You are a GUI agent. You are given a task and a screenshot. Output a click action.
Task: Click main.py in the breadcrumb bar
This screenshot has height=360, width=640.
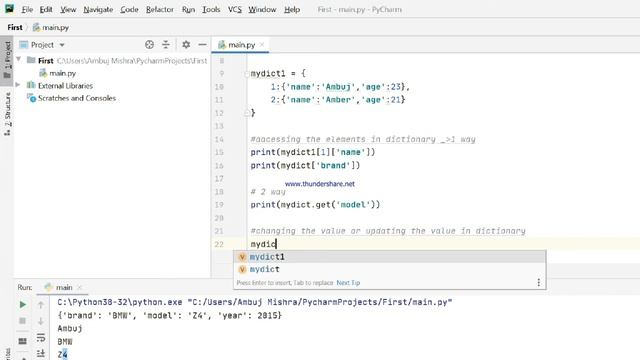tap(51, 27)
